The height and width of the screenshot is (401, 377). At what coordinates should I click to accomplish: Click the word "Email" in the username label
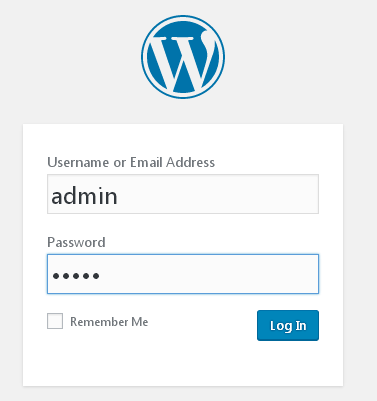pyautogui.click(x=147, y=162)
